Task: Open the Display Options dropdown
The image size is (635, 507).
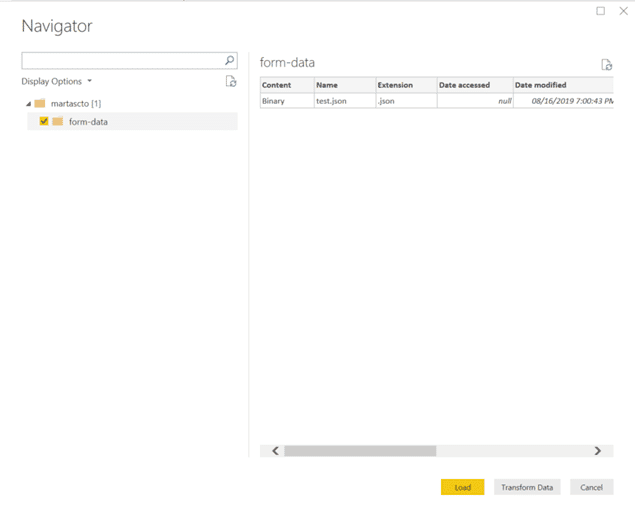Action: click(56, 81)
